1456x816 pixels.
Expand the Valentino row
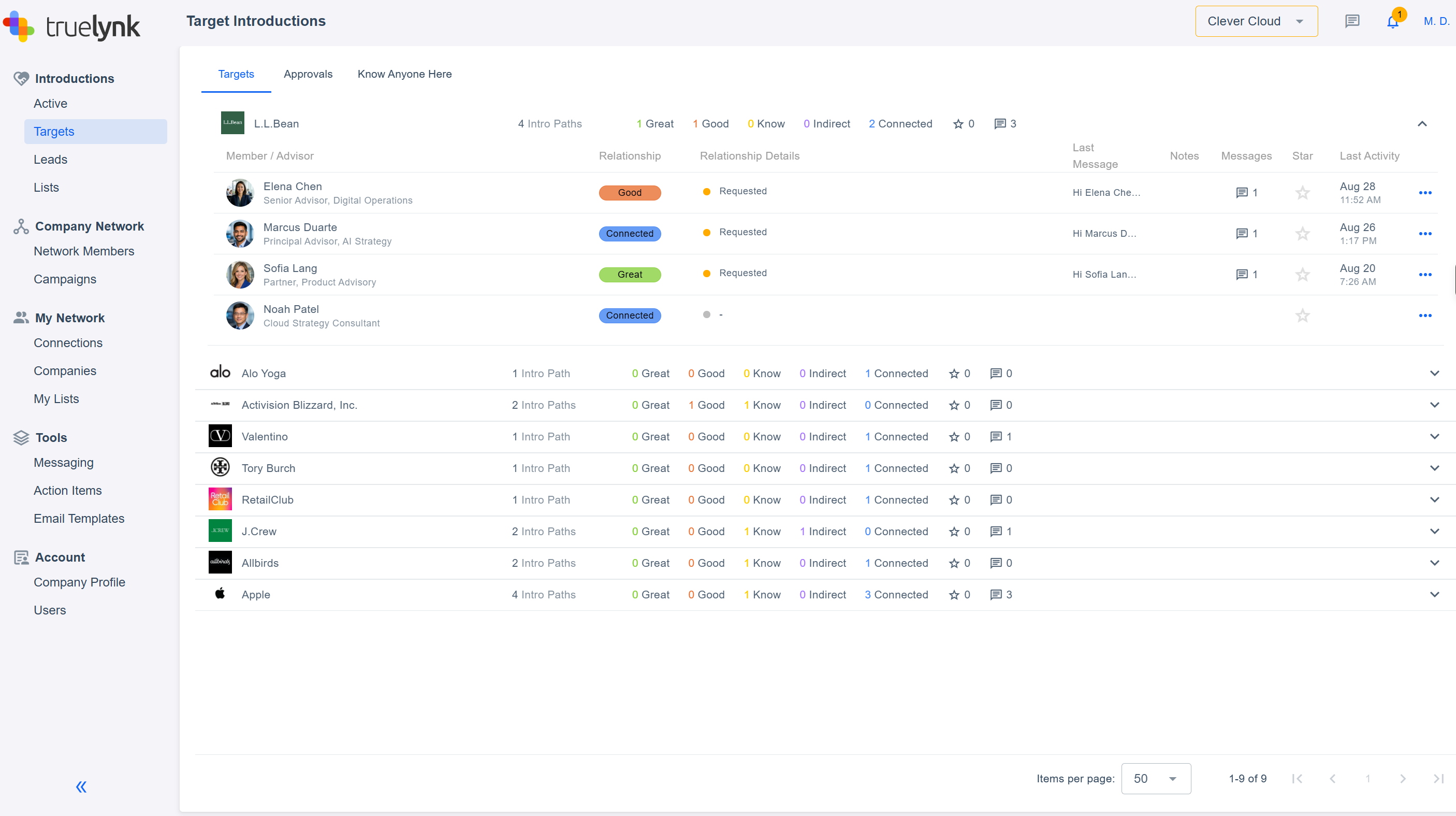[1435, 437]
